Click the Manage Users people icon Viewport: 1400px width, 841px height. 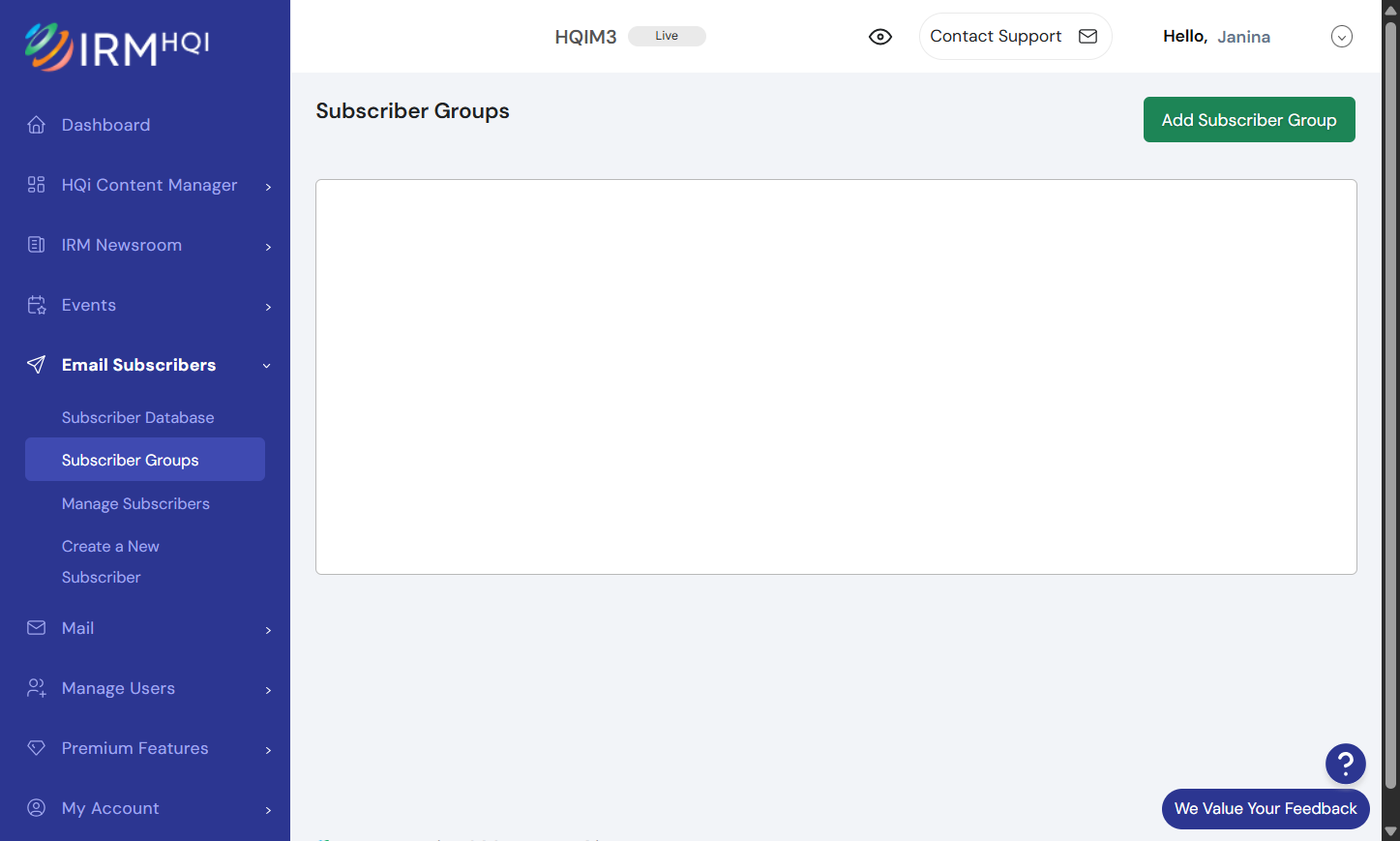point(37,688)
